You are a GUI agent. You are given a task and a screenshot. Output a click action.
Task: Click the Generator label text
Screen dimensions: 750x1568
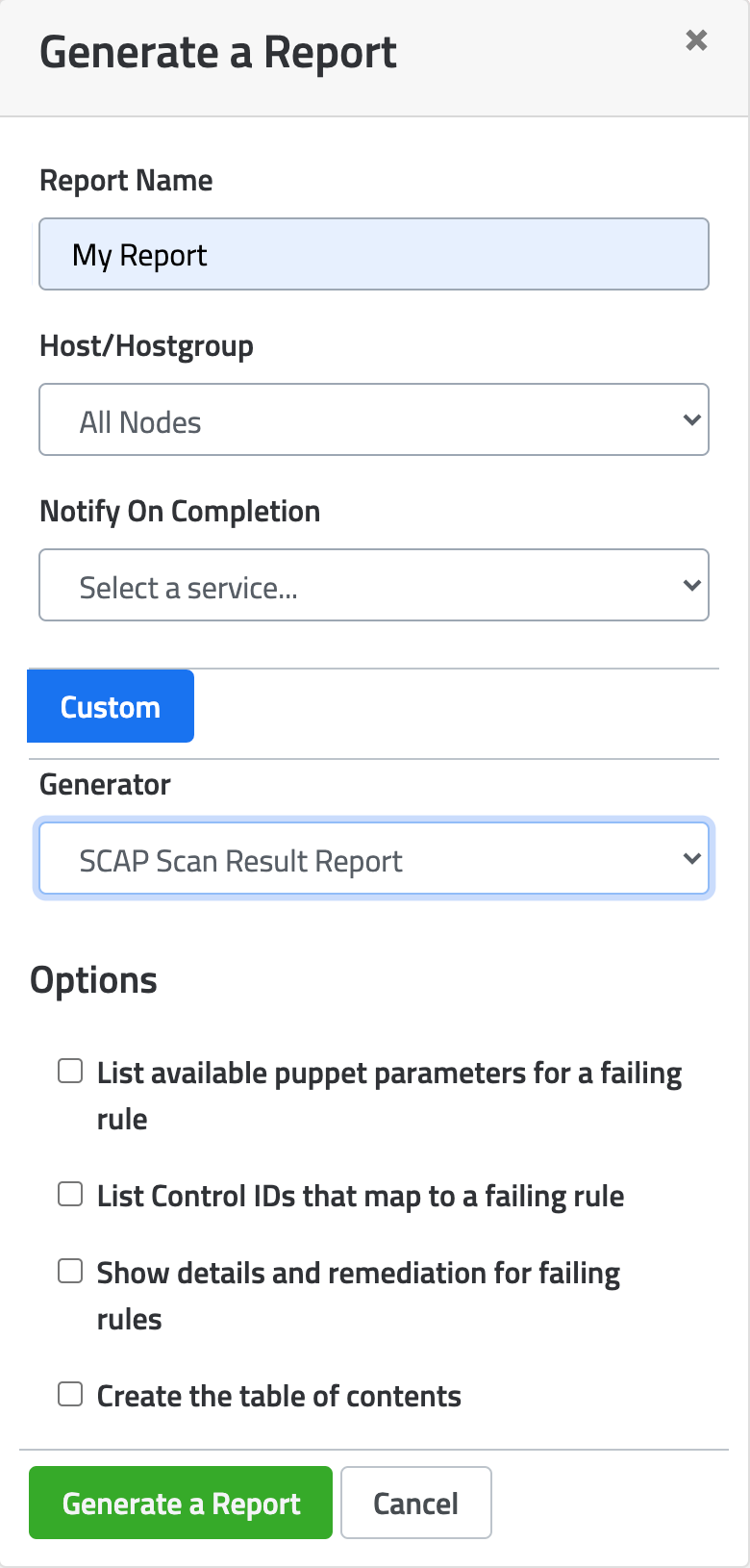[x=105, y=785]
